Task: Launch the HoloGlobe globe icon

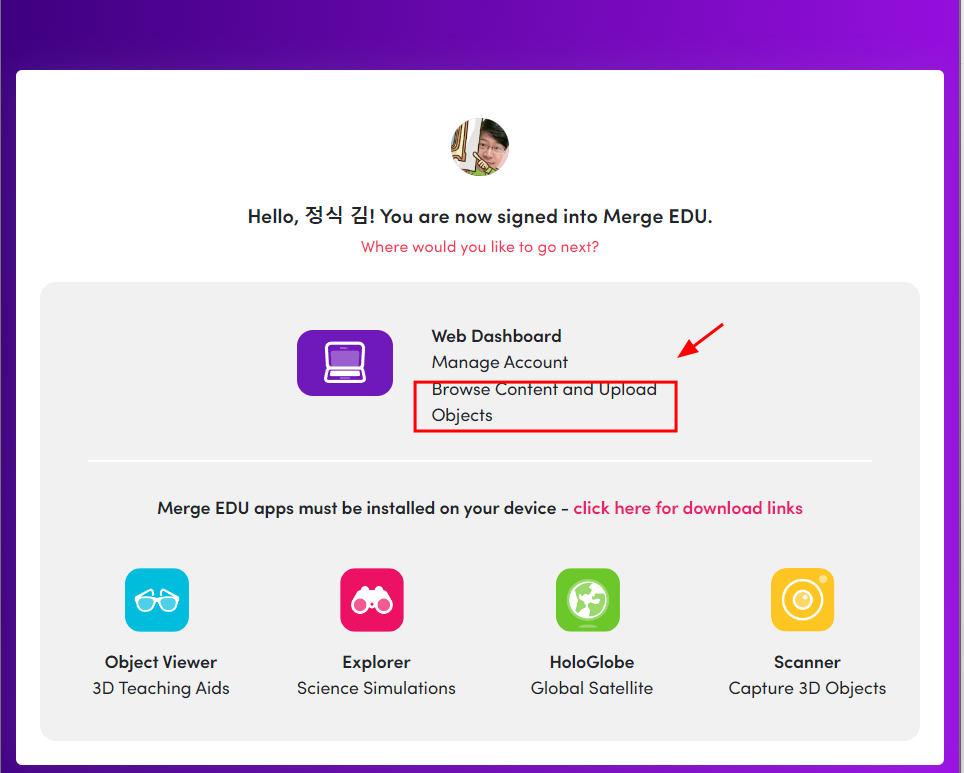Action: 588,600
